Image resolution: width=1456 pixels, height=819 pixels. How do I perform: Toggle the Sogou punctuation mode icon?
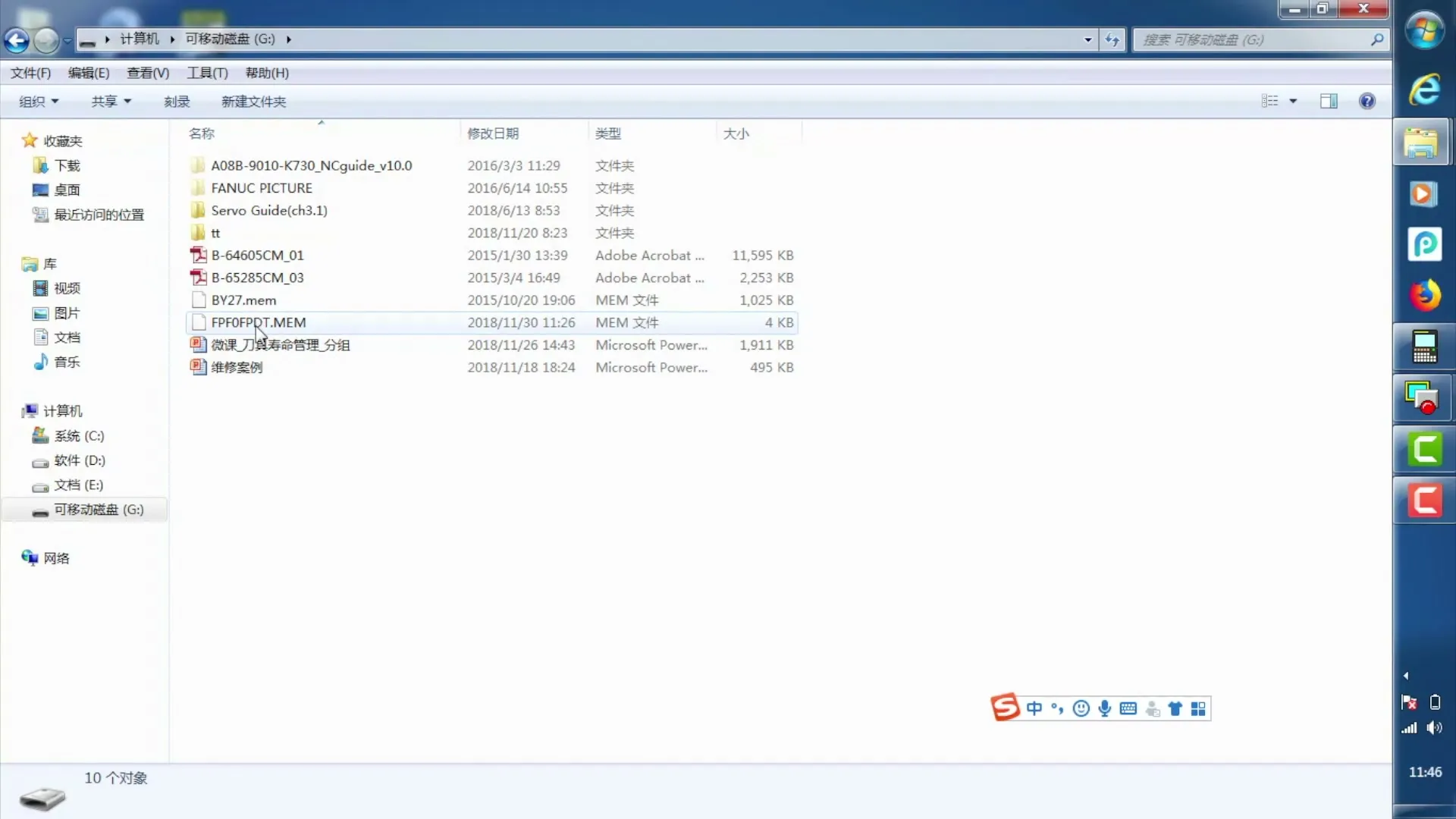pyautogui.click(x=1057, y=708)
